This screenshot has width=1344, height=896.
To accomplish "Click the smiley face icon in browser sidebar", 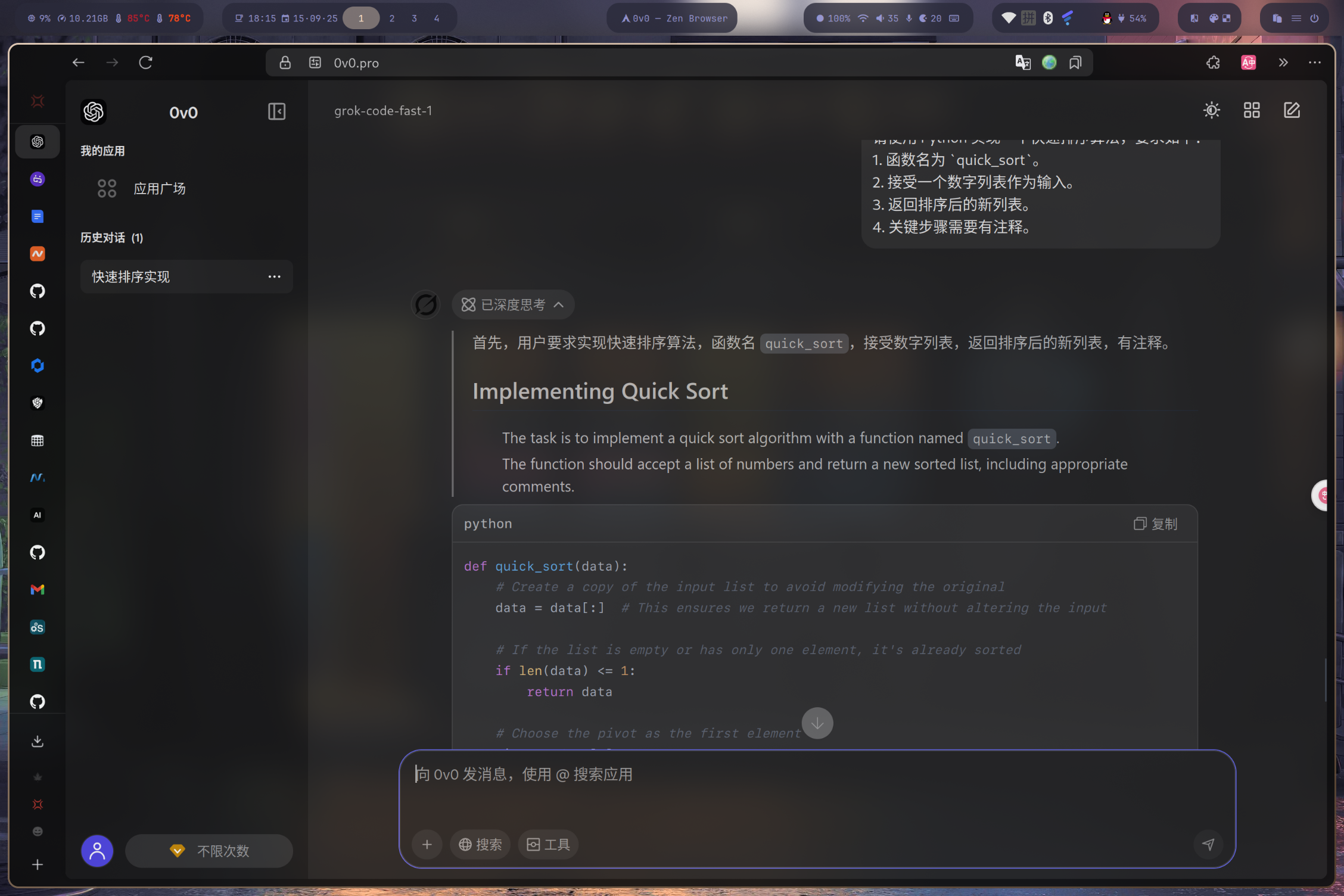I will (38, 832).
